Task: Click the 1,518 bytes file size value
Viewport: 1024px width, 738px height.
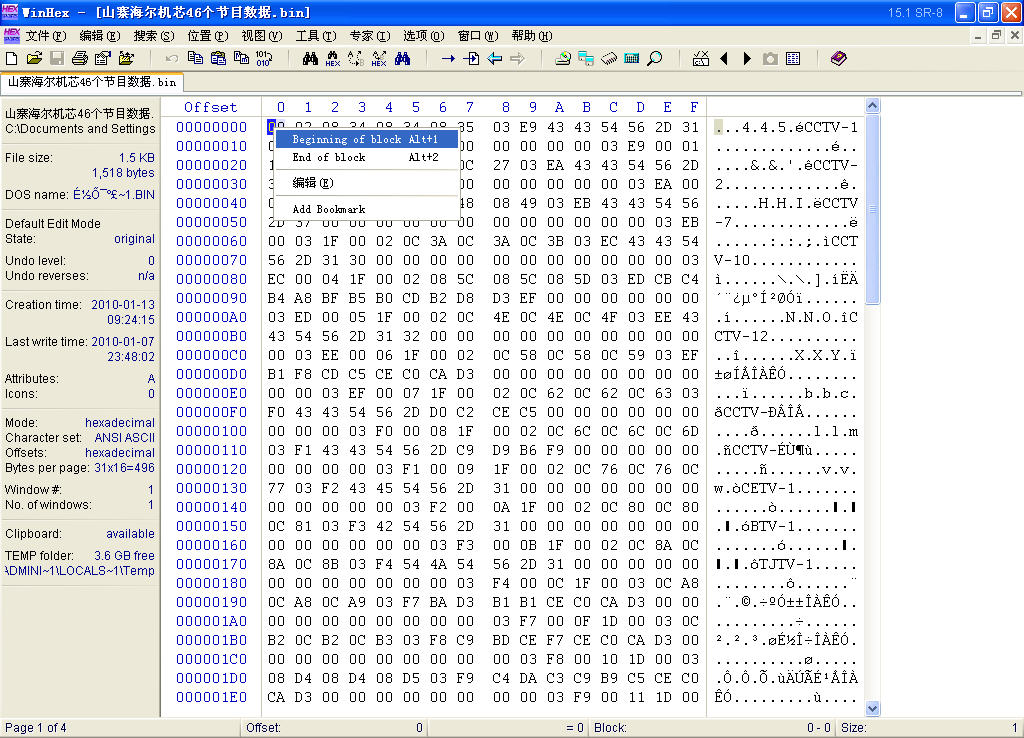Action: [123, 173]
